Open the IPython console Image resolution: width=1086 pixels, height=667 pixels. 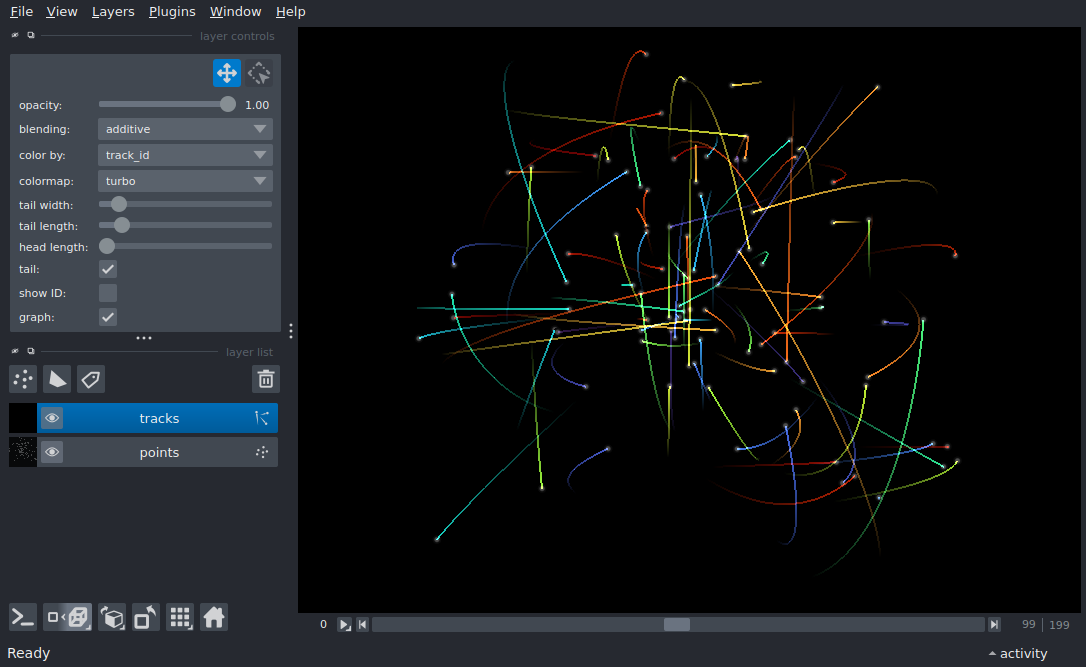(23, 617)
